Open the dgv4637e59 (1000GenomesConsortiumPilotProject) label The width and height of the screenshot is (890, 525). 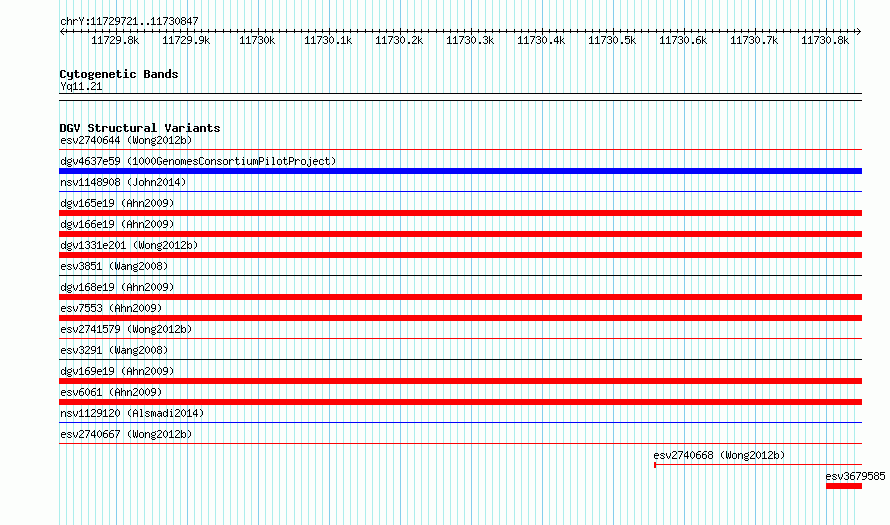coord(198,161)
